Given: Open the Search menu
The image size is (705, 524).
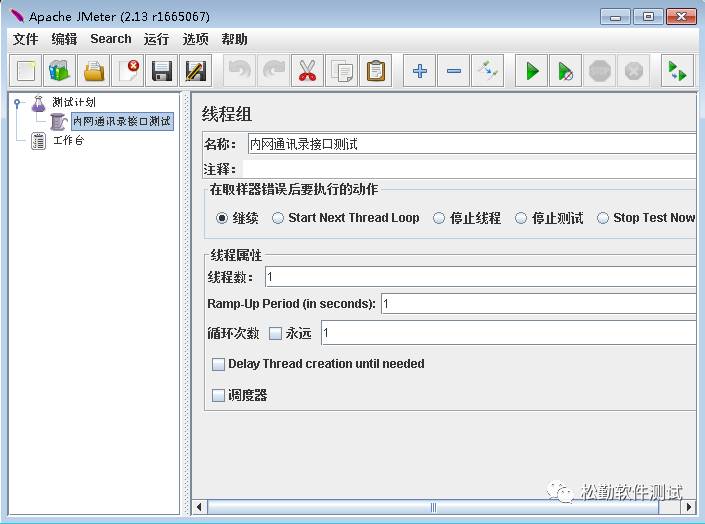Looking at the screenshot, I should tap(111, 39).
